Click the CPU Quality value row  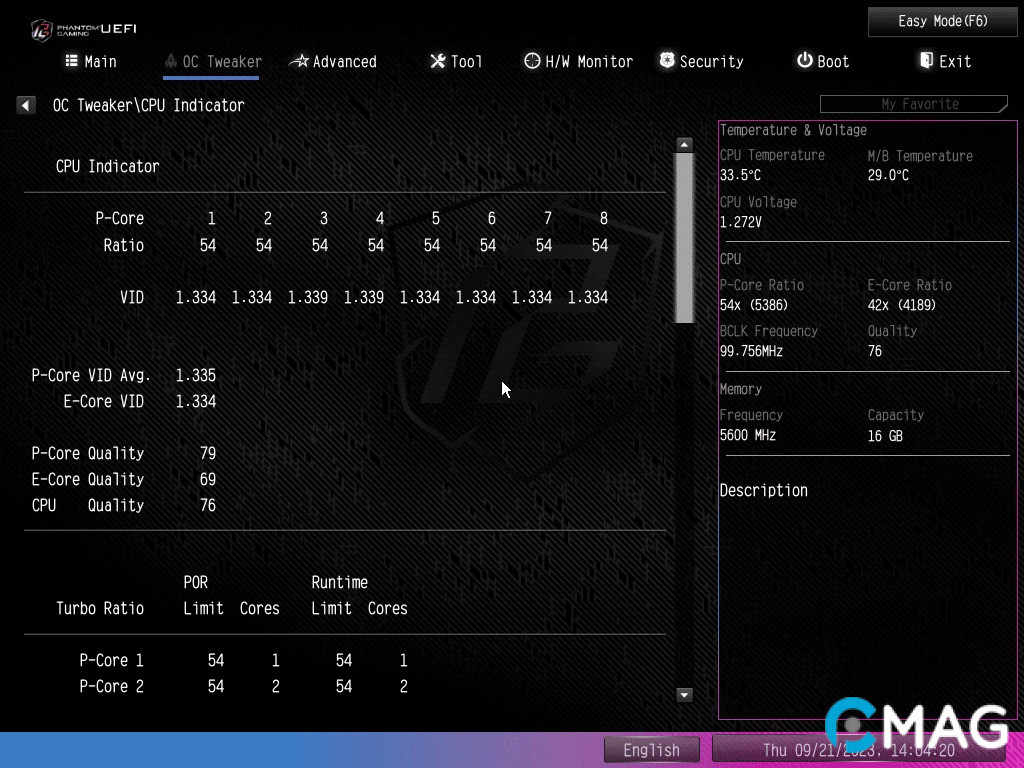click(124, 505)
